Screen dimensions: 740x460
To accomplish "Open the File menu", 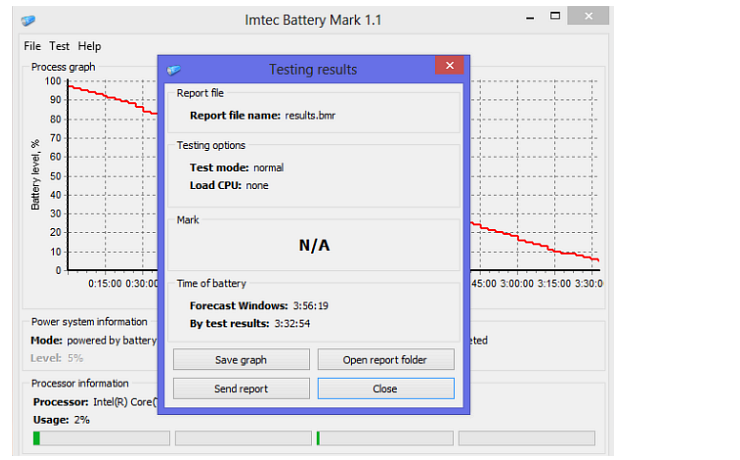I will (32, 46).
